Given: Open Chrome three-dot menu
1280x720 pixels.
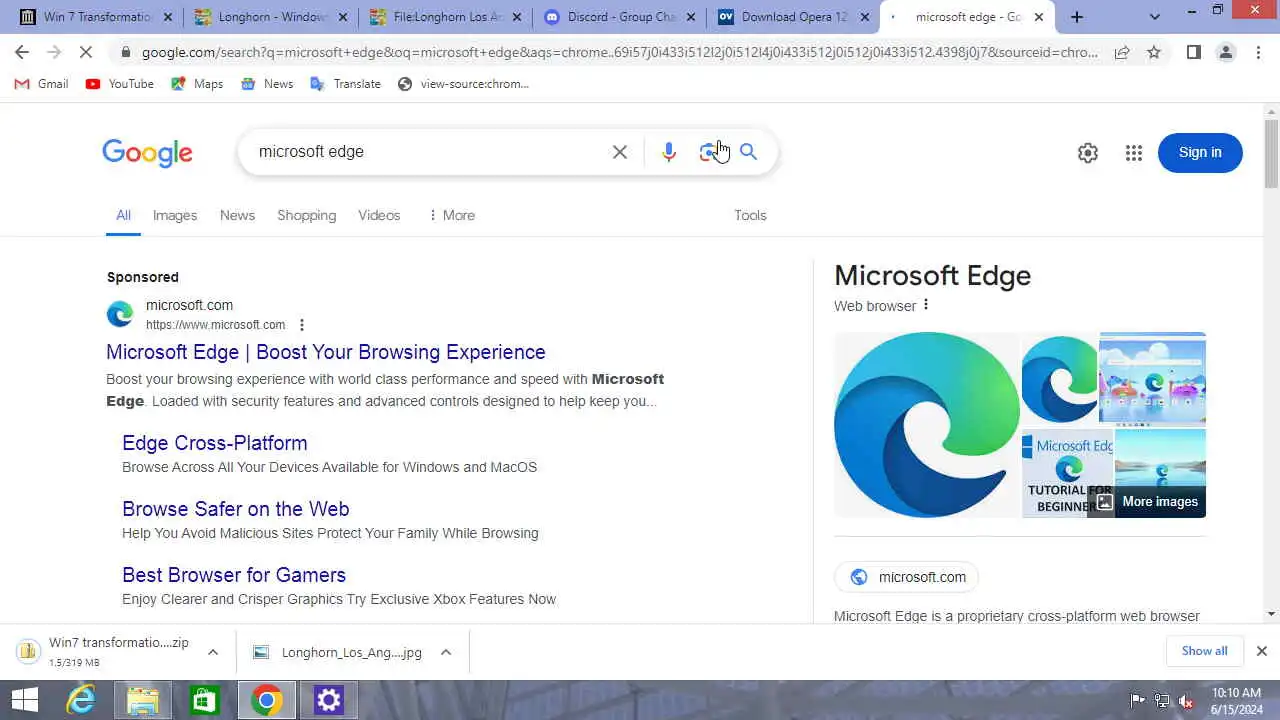Looking at the screenshot, I should click(x=1259, y=53).
